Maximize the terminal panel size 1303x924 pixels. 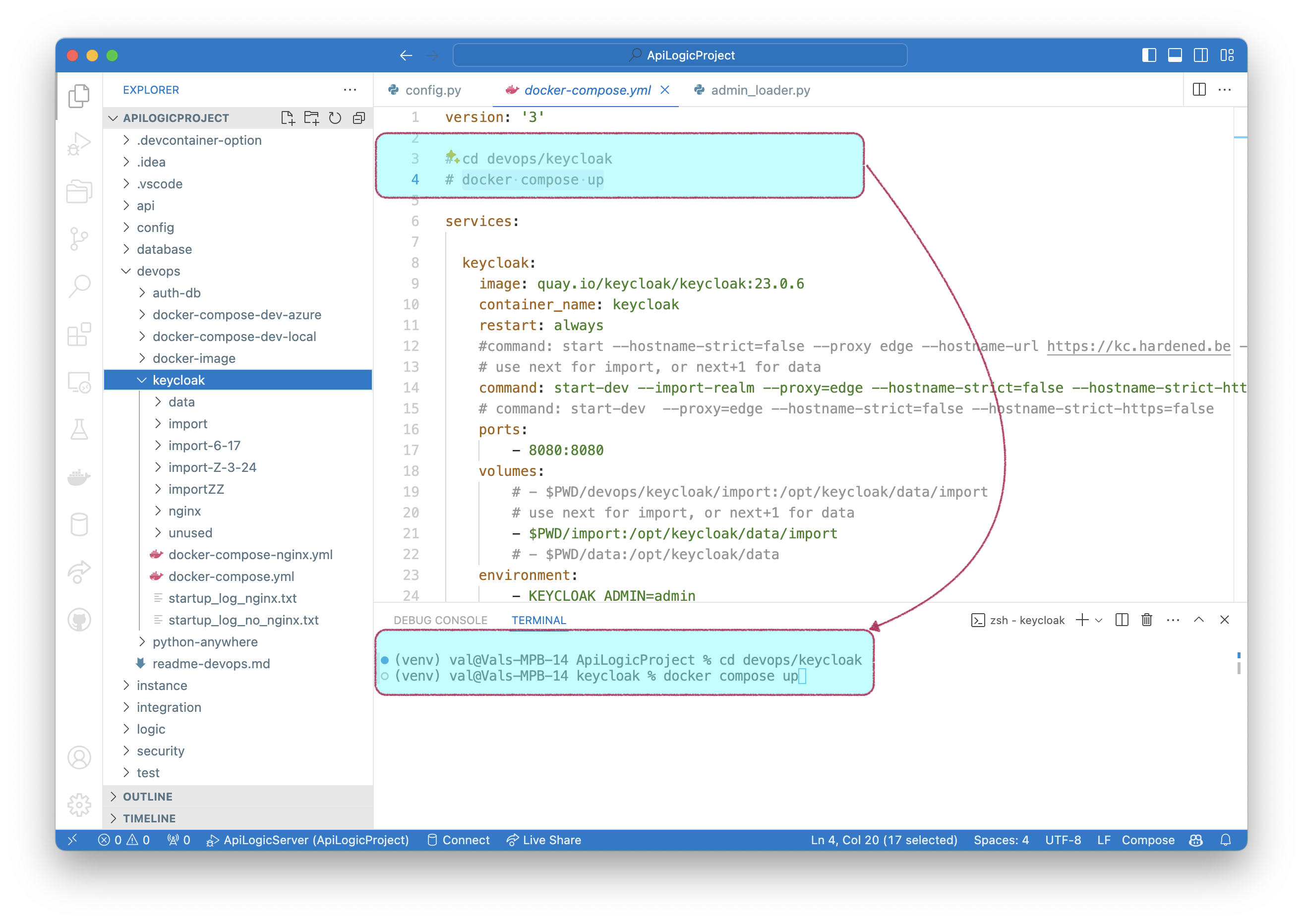1199,620
